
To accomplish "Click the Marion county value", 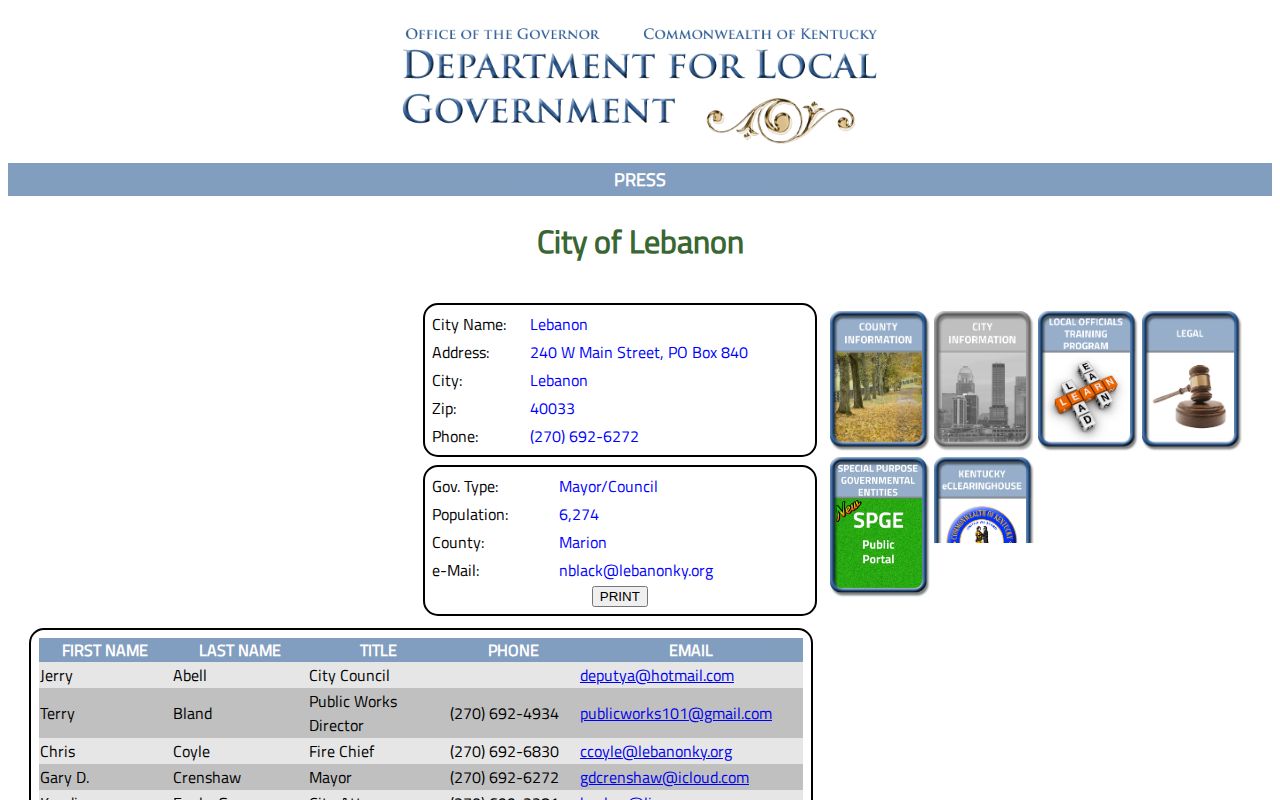I will (x=583, y=543).
